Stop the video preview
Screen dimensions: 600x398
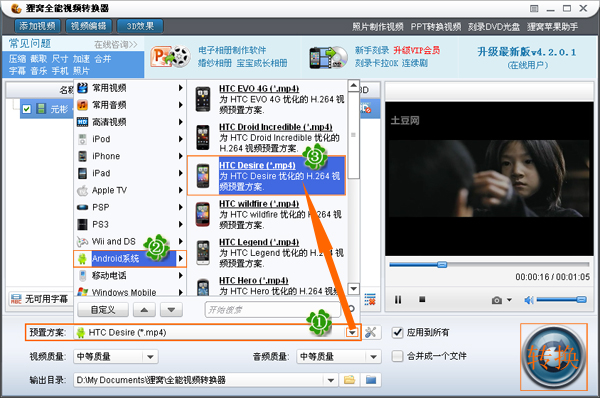422,299
